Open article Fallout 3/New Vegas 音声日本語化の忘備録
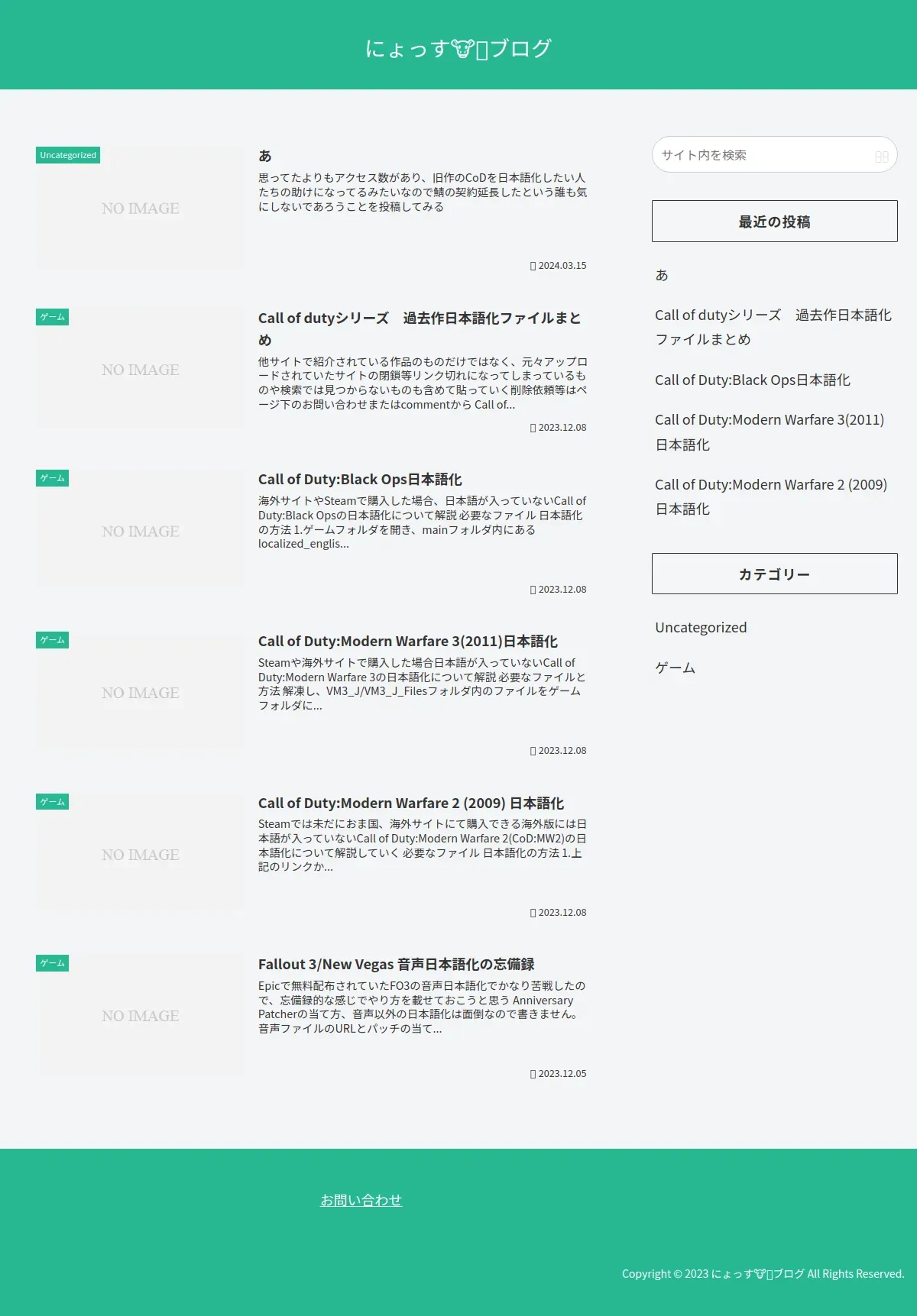 pyautogui.click(x=396, y=965)
